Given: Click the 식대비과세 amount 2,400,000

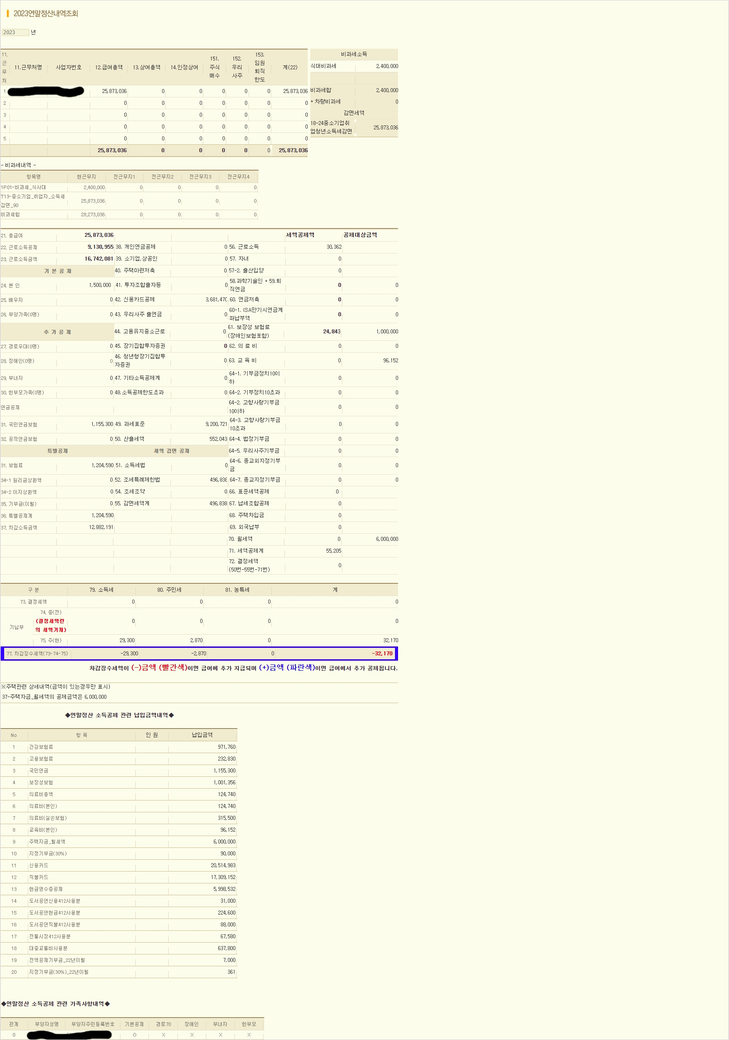Looking at the screenshot, I should click(x=386, y=66).
